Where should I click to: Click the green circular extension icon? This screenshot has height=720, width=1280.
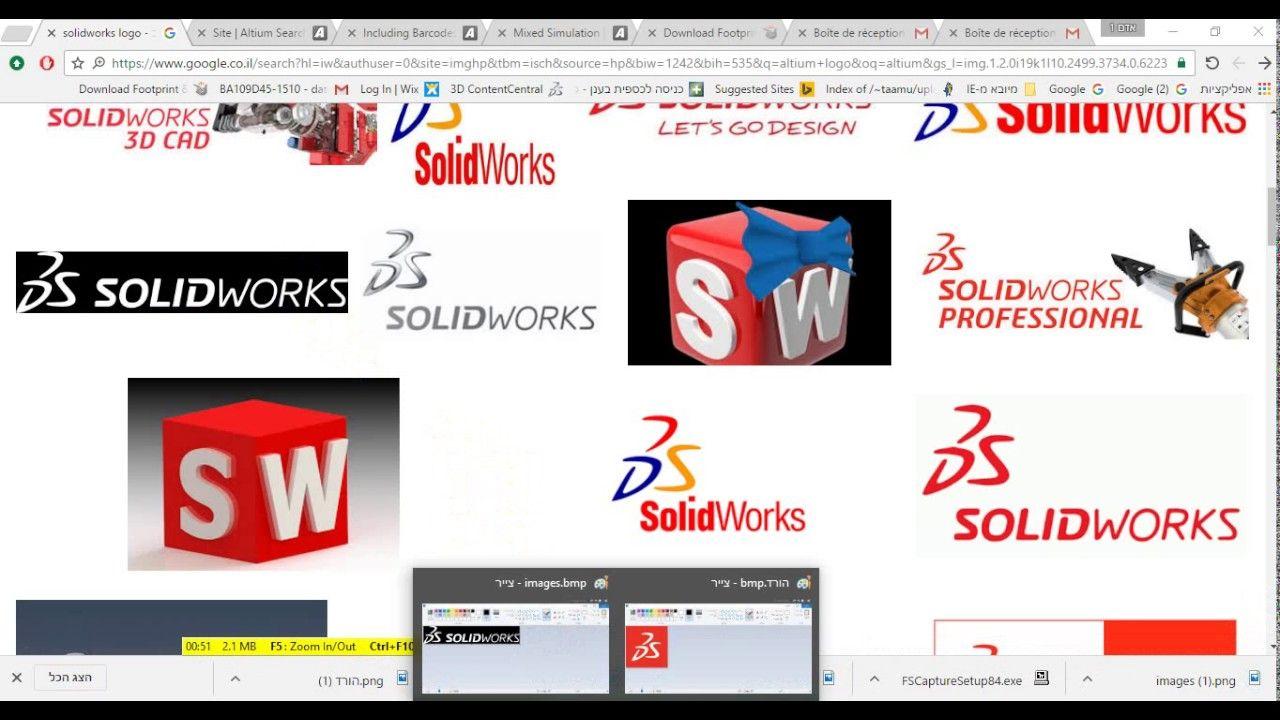17,63
